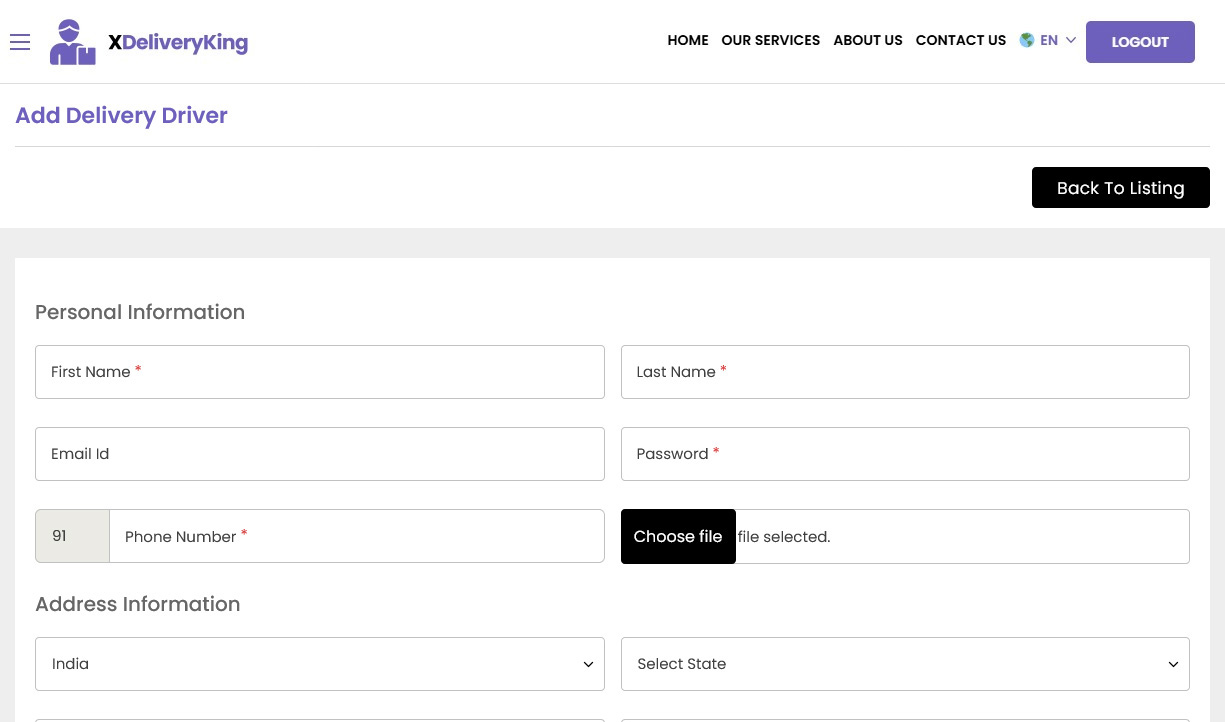Click the Add Delivery Driver heading
Screen dimensions: 1225x722
tap(121, 115)
